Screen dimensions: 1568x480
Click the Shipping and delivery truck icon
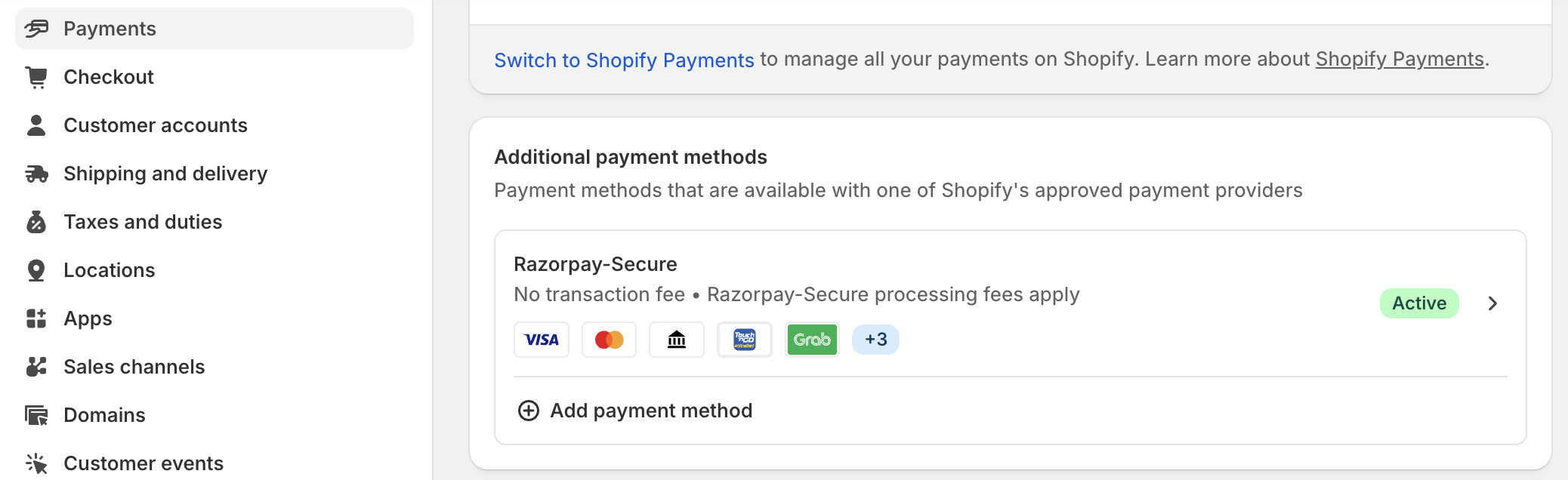pyautogui.click(x=35, y=173)
